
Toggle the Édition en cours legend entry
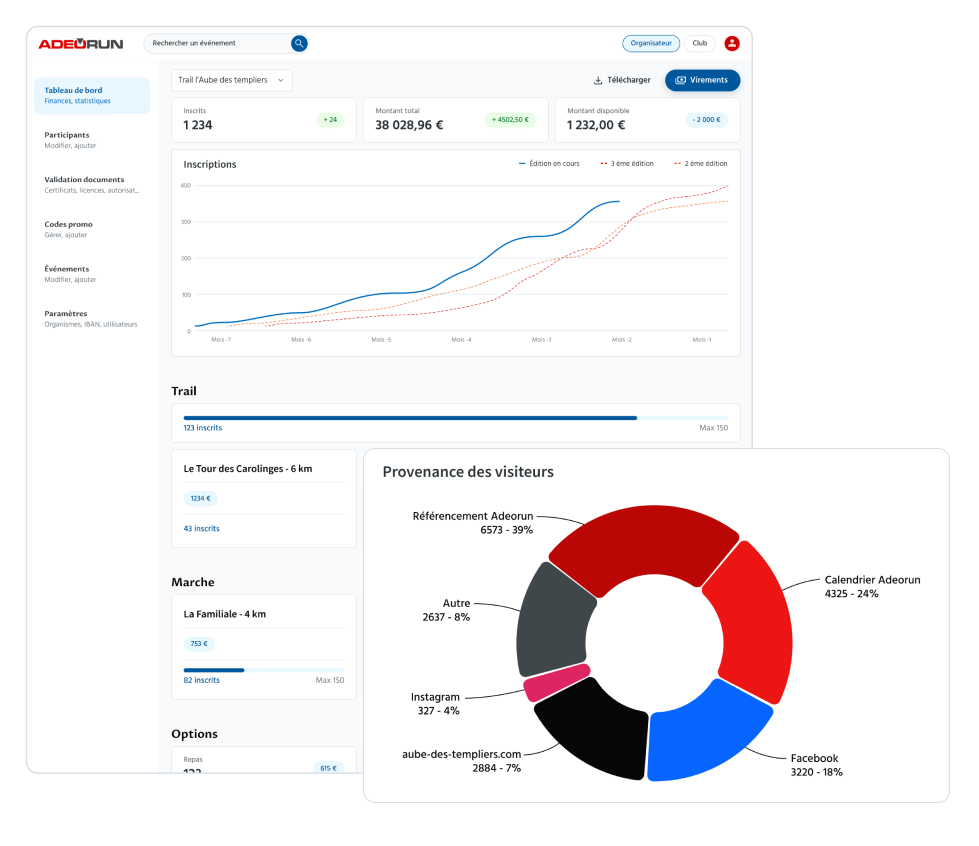coord(549,164)
